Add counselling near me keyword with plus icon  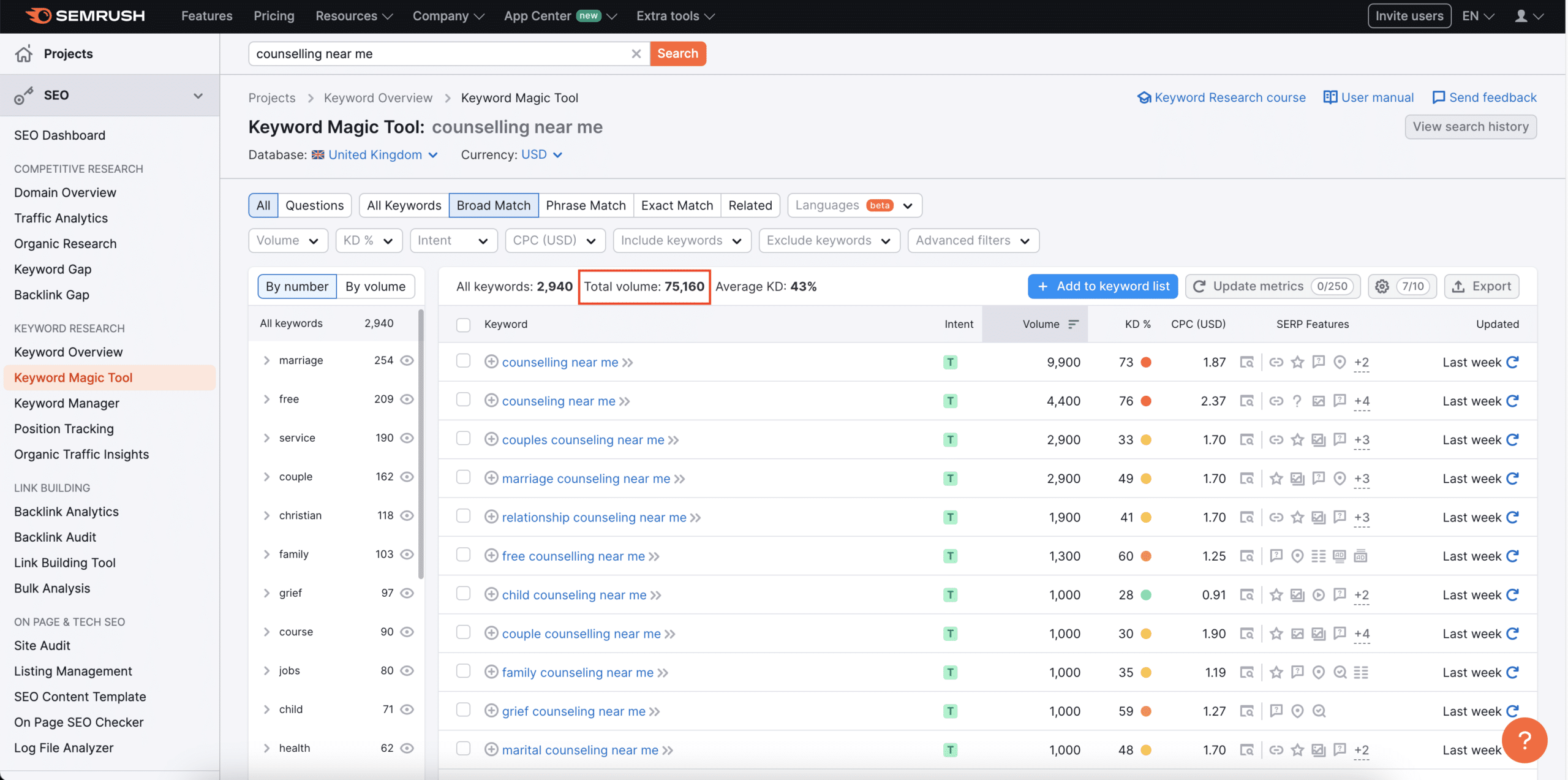tap(491, 362)
